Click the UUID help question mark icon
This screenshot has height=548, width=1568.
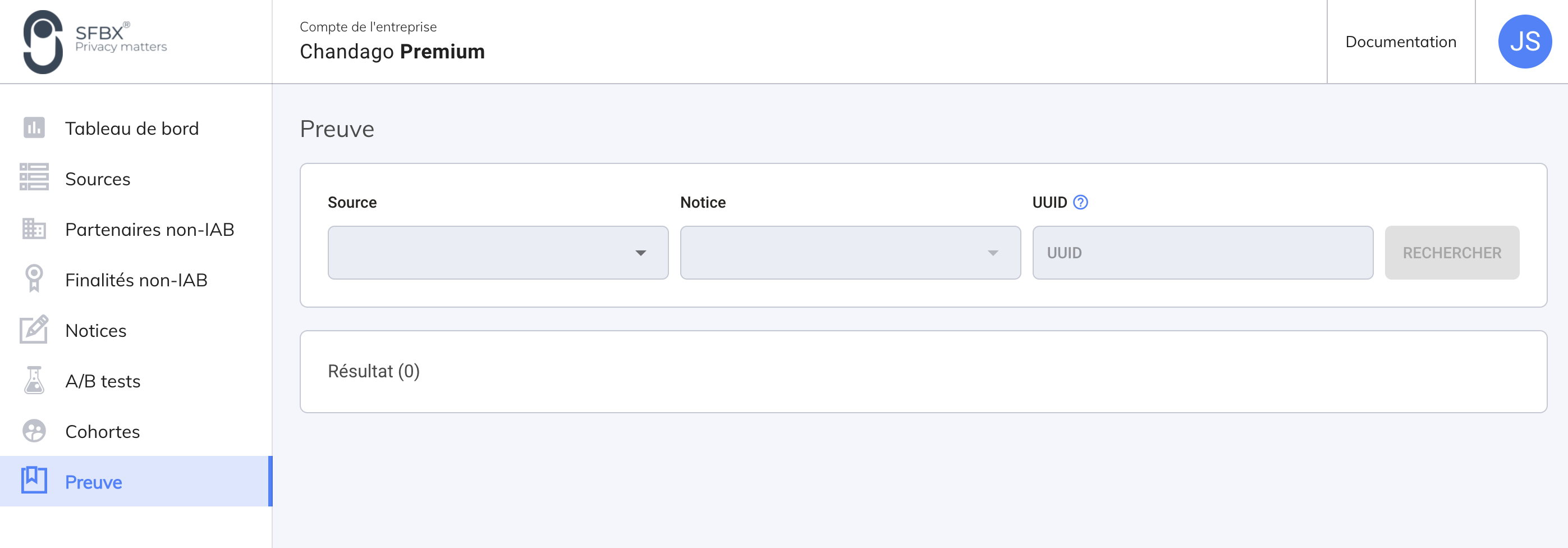pyautogui.click(x=1080, y=202)
